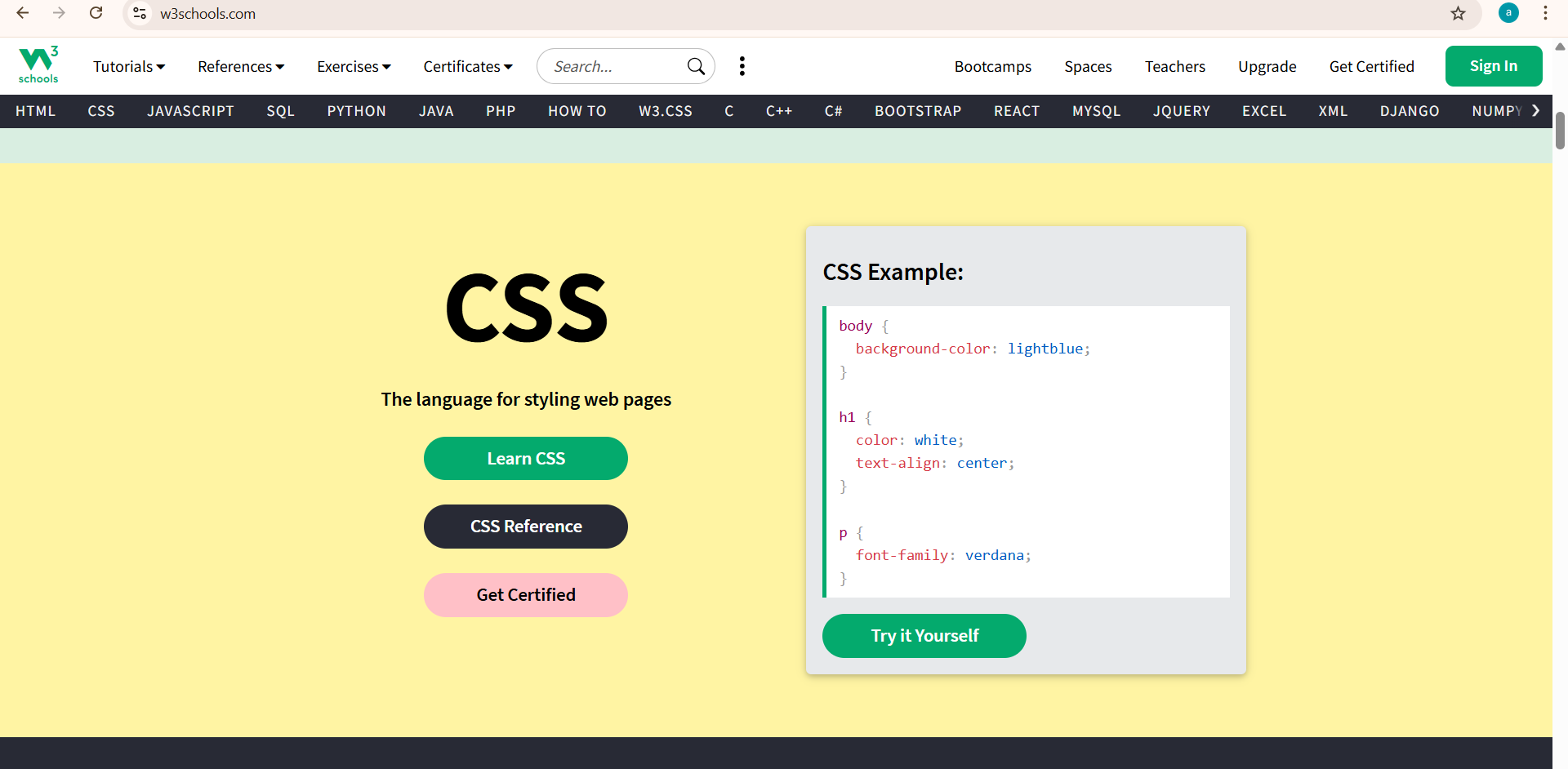Image resolution: width=1568 pixels, height=769 pixels.
Task: Click 'The language for styling web pages' text
Action: point(526,399)
